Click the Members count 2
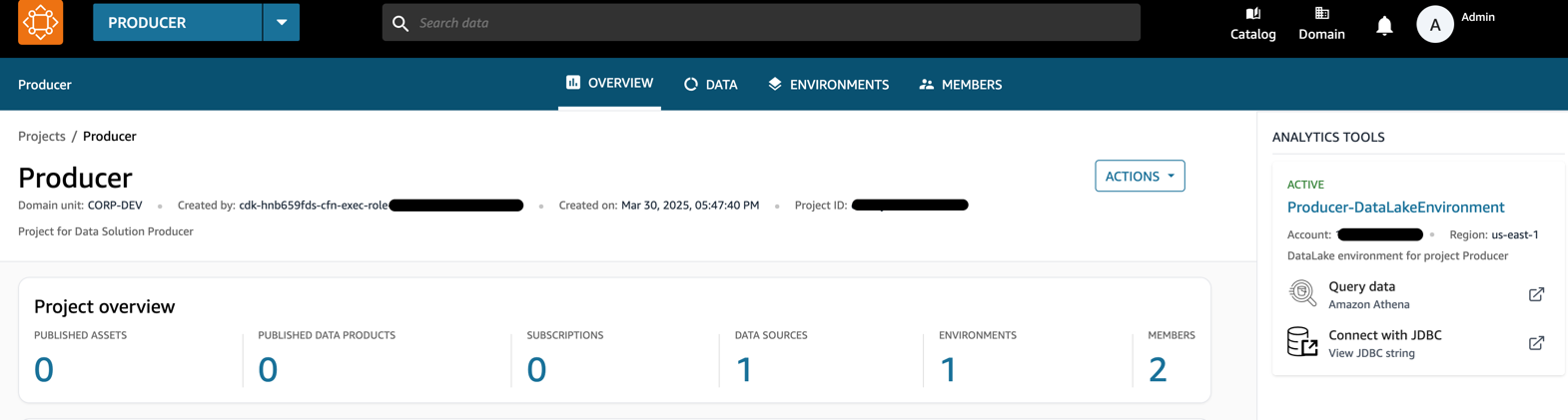1568x420 pixels. point(1158,370)
